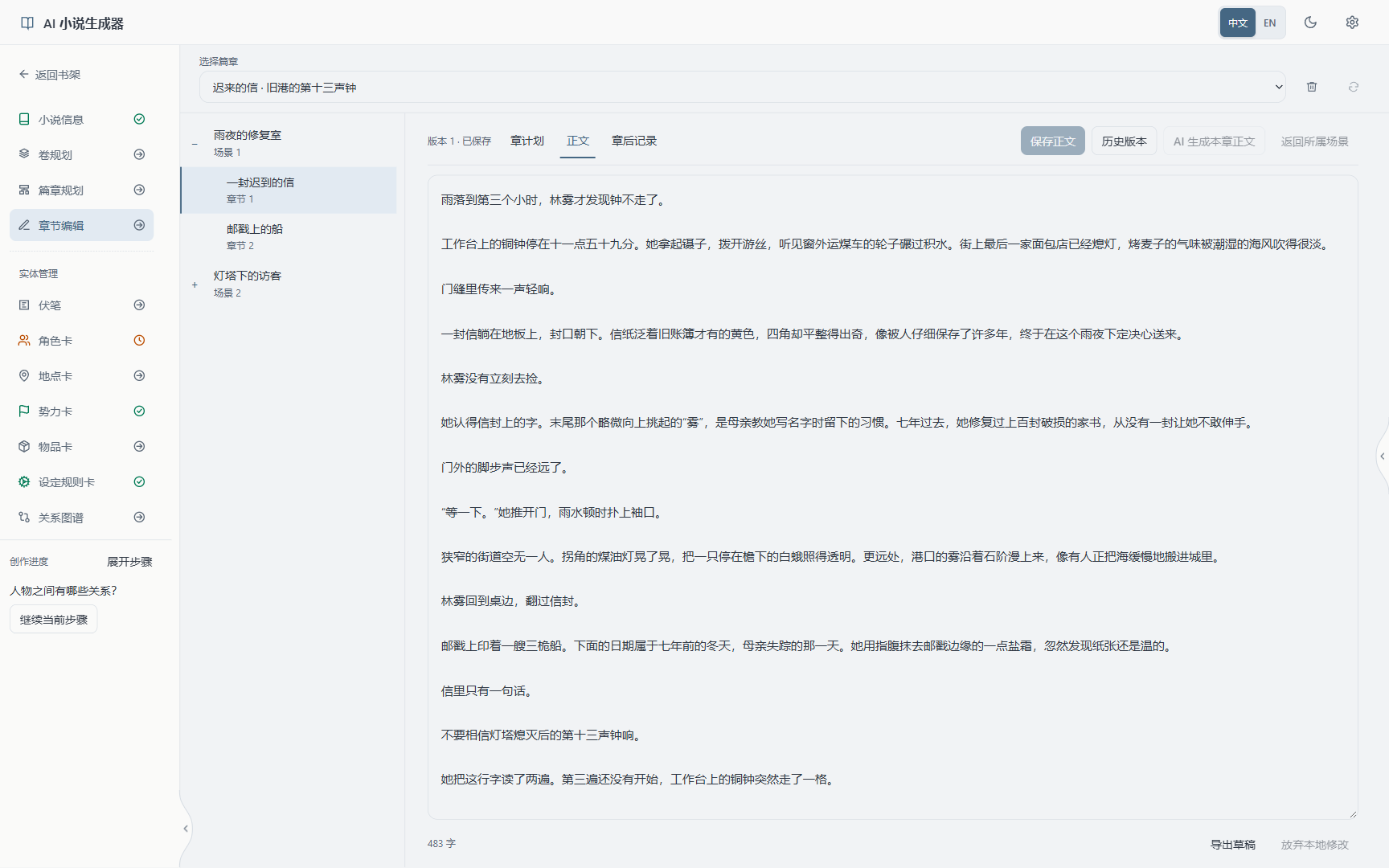Select the 正文 tab

578,141
